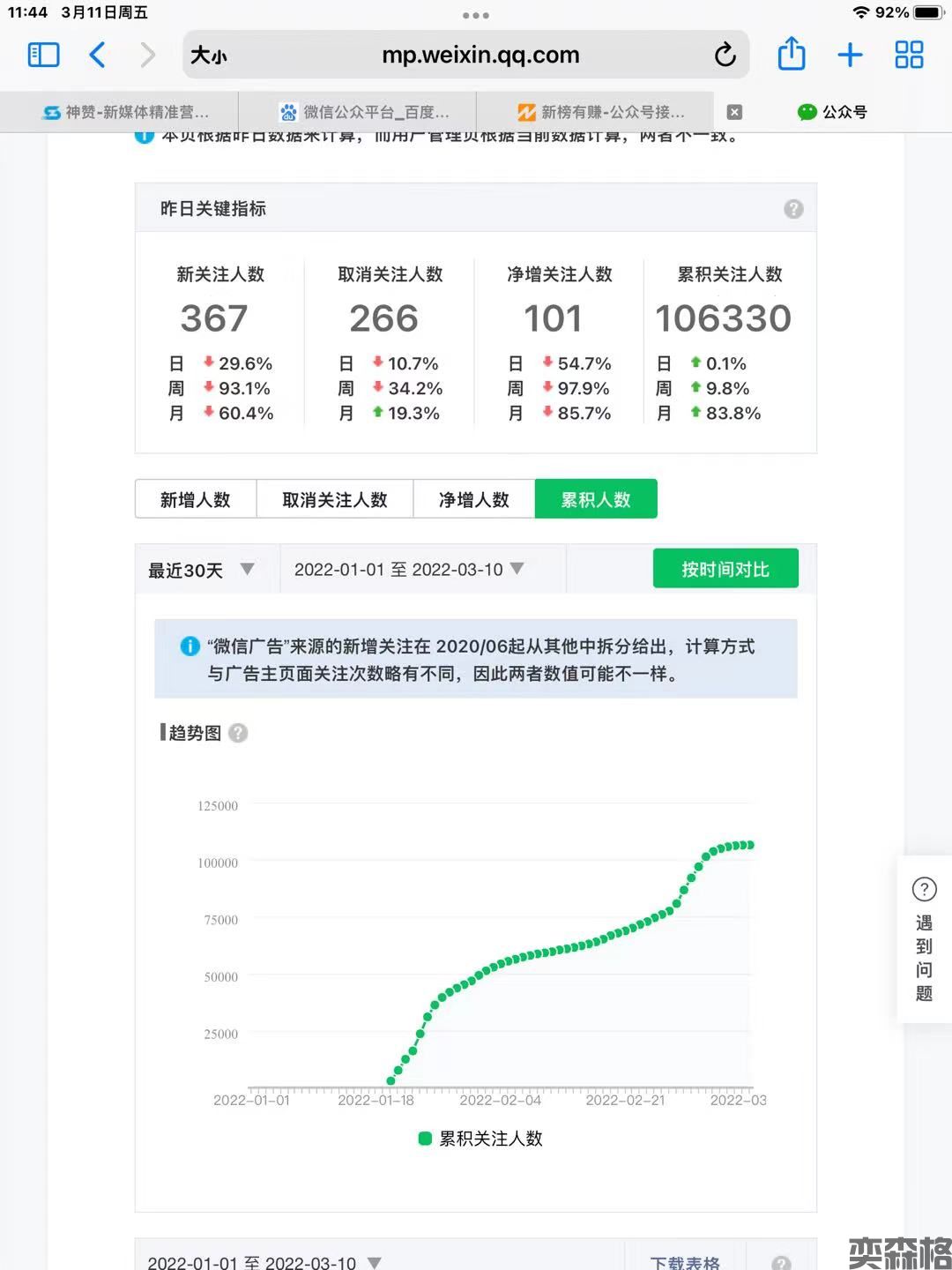
Task: Tap the address bar URL field
Action: 480,55
